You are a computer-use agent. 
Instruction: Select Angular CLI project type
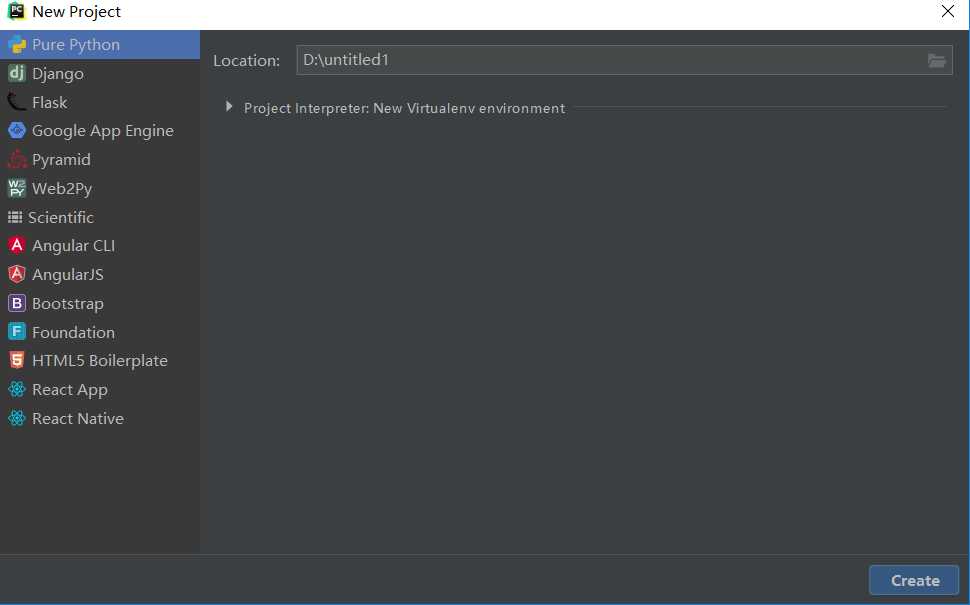pos(100,246)
